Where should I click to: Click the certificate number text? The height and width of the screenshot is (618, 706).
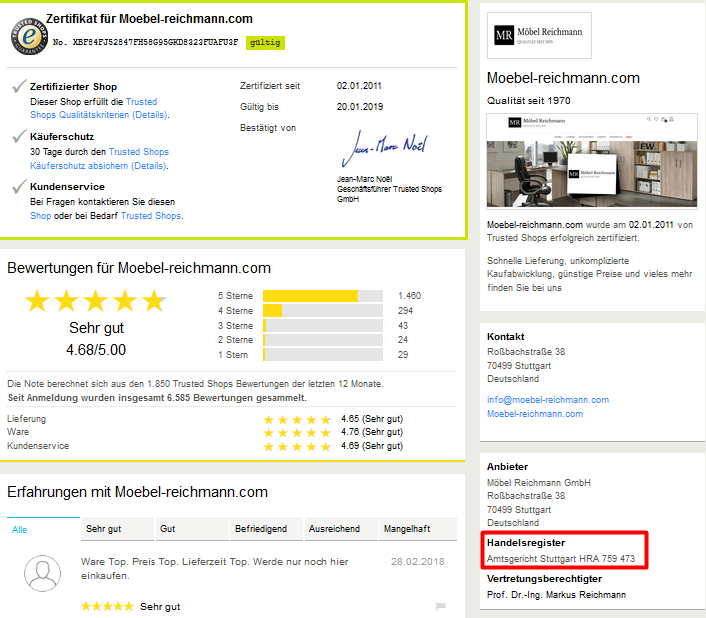coord(145,42)
